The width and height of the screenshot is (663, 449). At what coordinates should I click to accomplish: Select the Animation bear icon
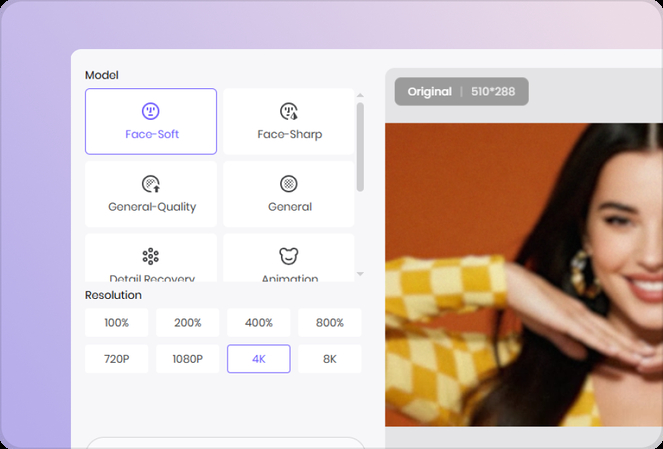tap(289, 257)
